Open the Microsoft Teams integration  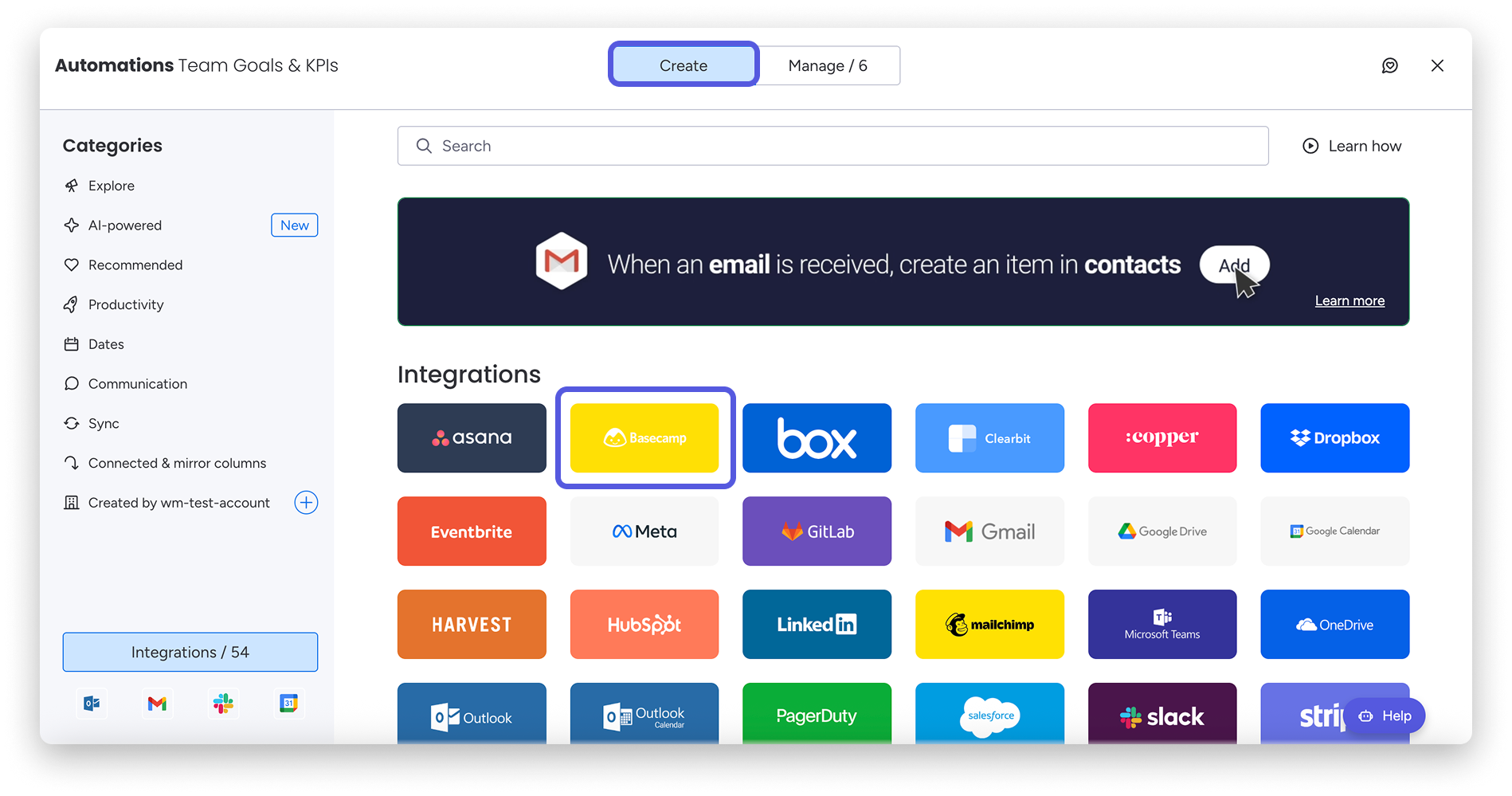tap(1162, 624)
